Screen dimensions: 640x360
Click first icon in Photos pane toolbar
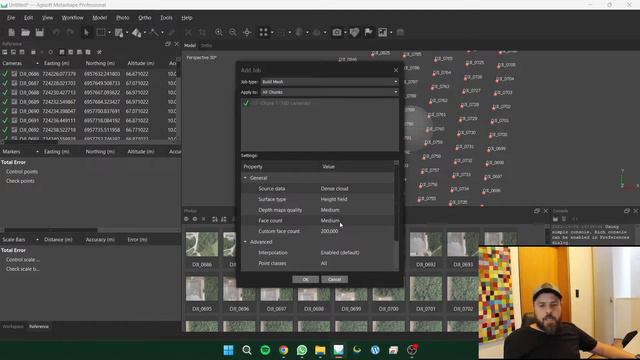187,219
